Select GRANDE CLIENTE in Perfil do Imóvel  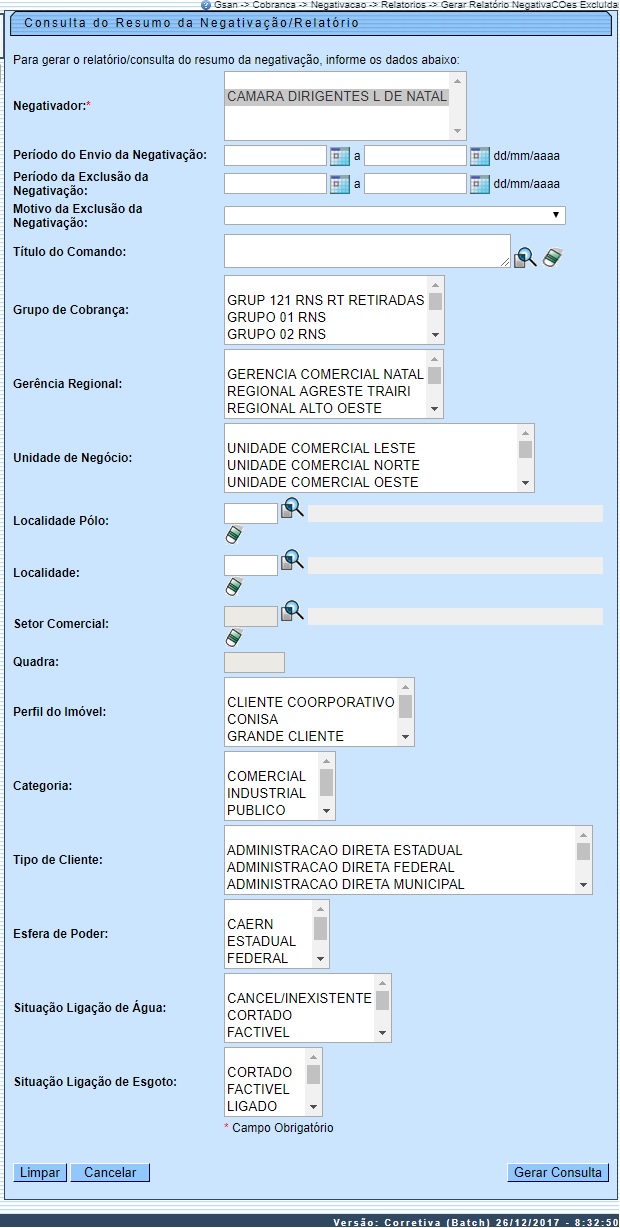[285, 737]
